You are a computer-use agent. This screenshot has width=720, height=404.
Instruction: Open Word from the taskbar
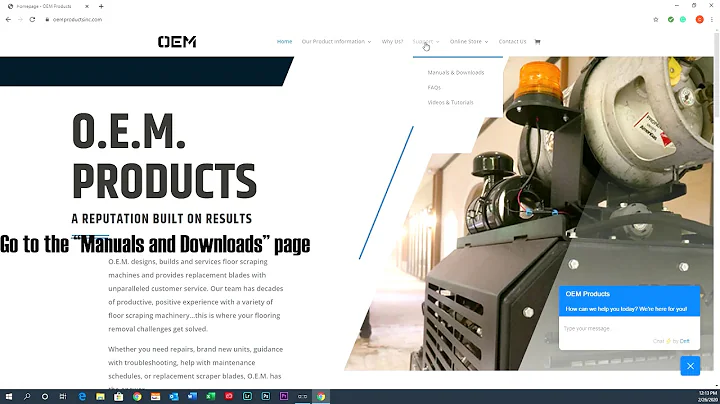tap(192, 396)
